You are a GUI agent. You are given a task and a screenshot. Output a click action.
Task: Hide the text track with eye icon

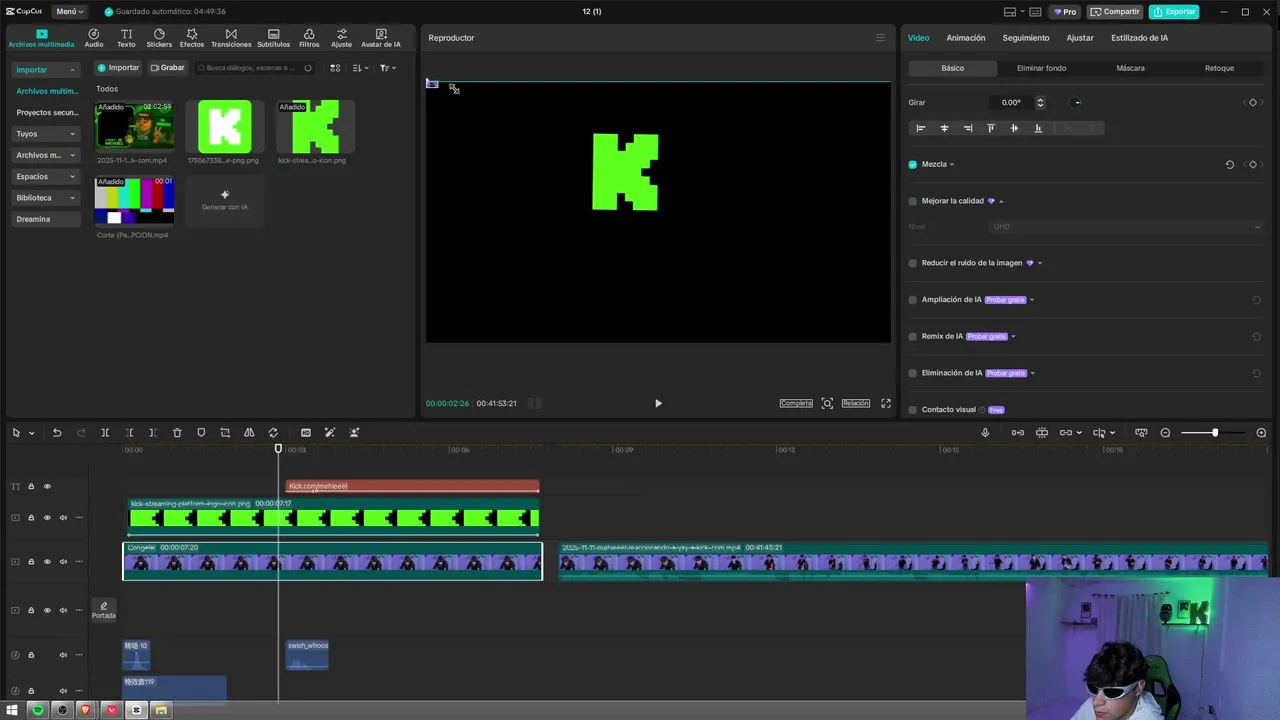tap(47, 486)
